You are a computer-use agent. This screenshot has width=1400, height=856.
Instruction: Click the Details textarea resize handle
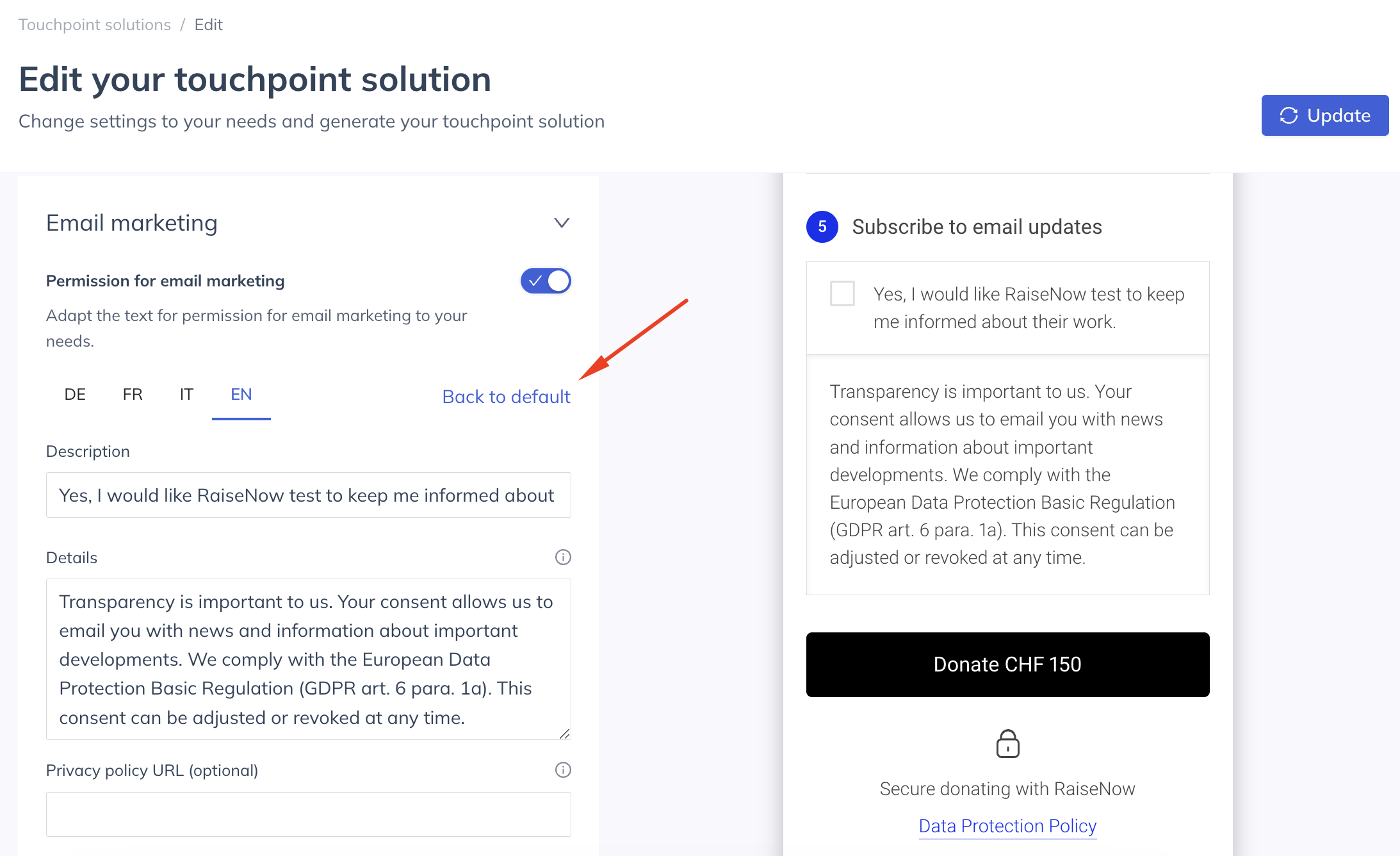[x=564, y=734]
